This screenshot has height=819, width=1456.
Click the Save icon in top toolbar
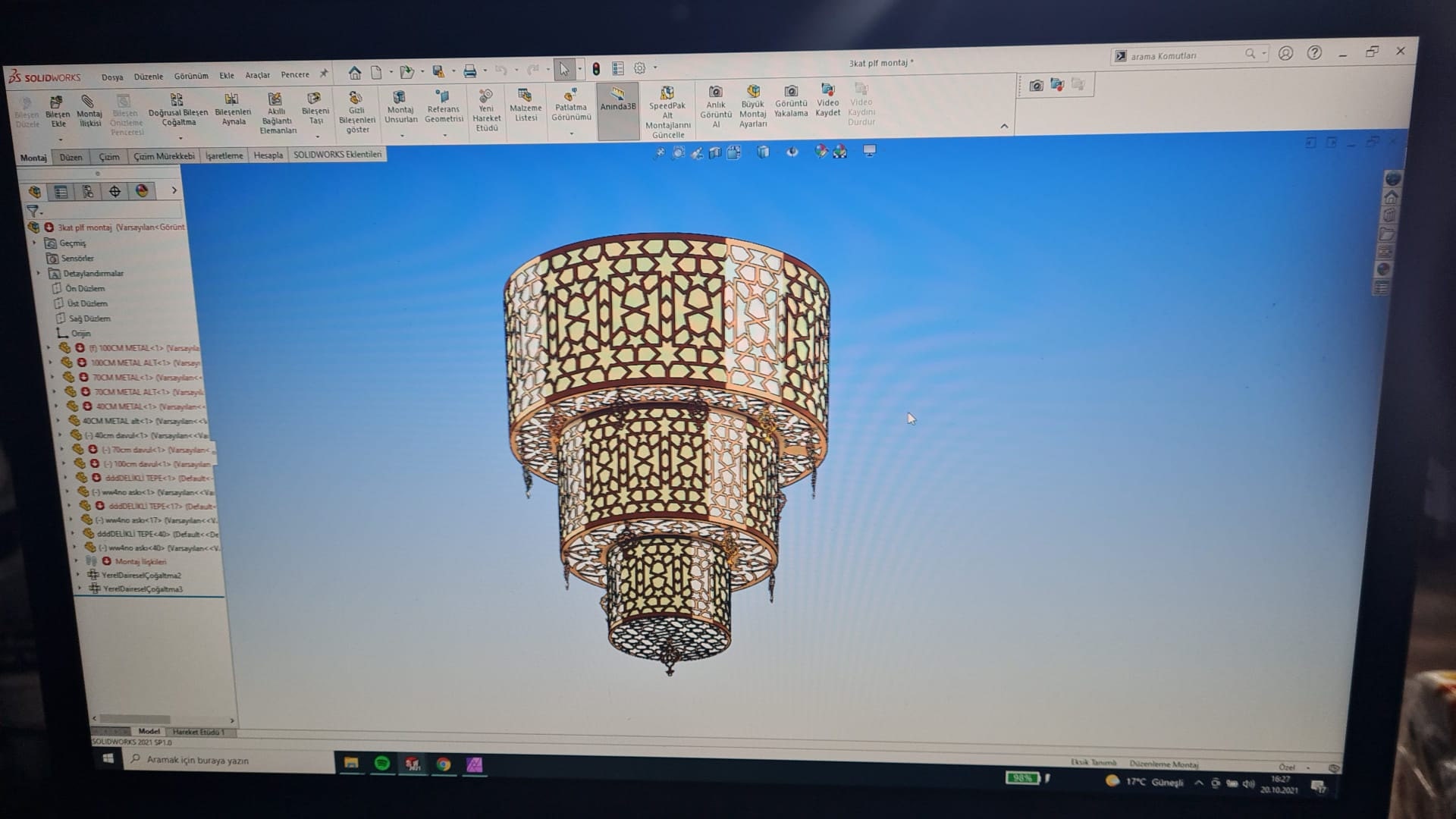click(438, 71)
